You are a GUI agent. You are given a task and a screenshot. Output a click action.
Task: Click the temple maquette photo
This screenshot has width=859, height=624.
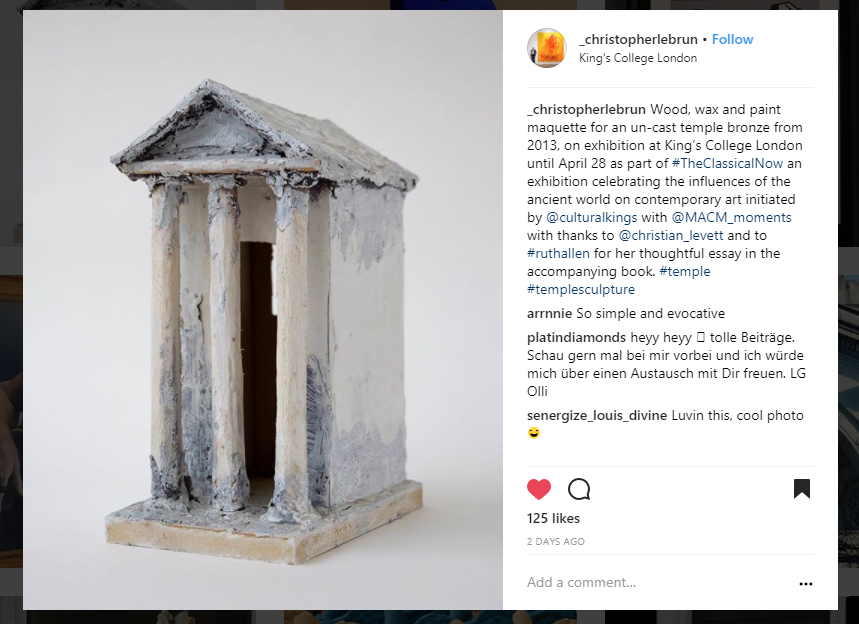(263, 310)
